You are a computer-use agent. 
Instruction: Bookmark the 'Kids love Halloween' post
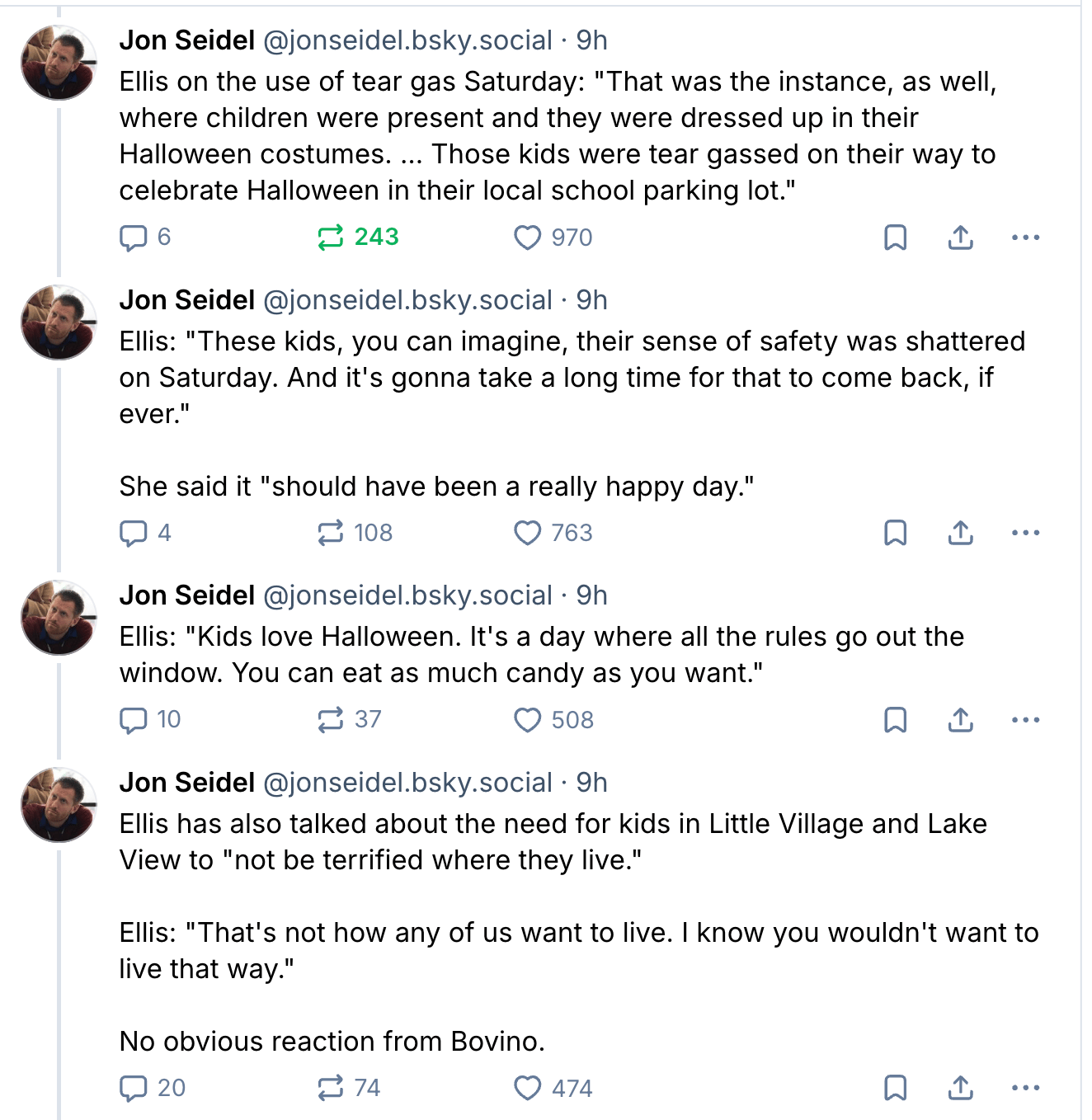coord(895,720)
